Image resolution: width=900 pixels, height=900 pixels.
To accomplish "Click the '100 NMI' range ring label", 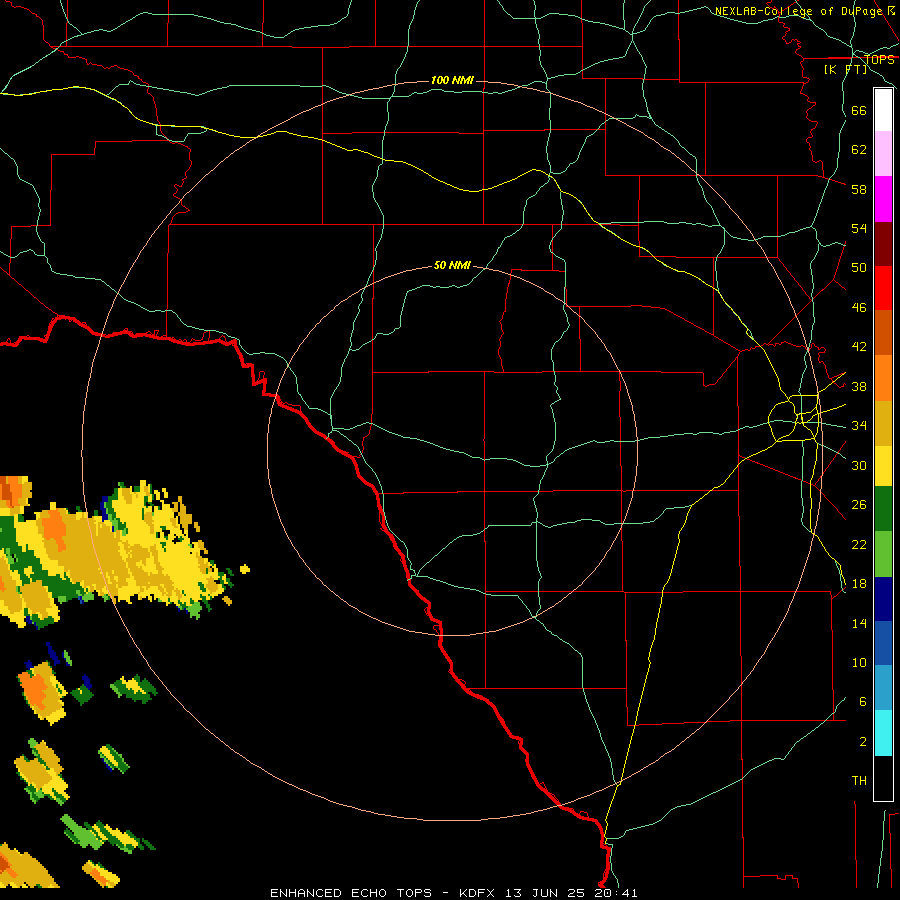I will 452,80.
